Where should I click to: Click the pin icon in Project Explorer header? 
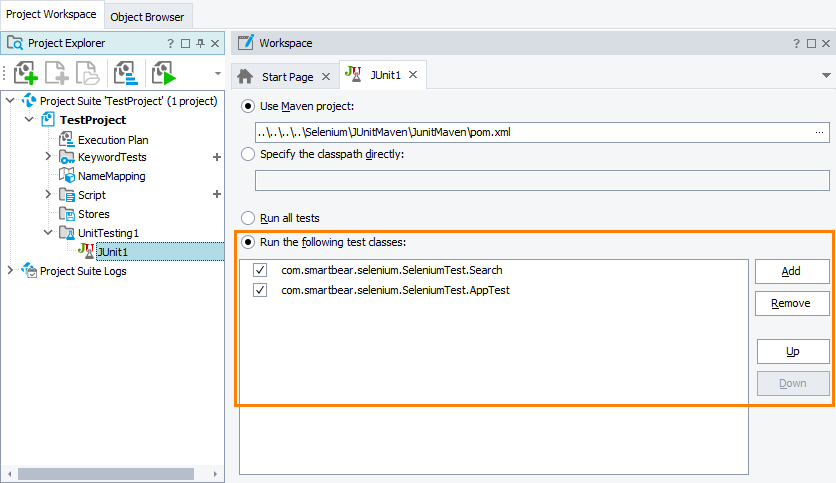(200, 44)
